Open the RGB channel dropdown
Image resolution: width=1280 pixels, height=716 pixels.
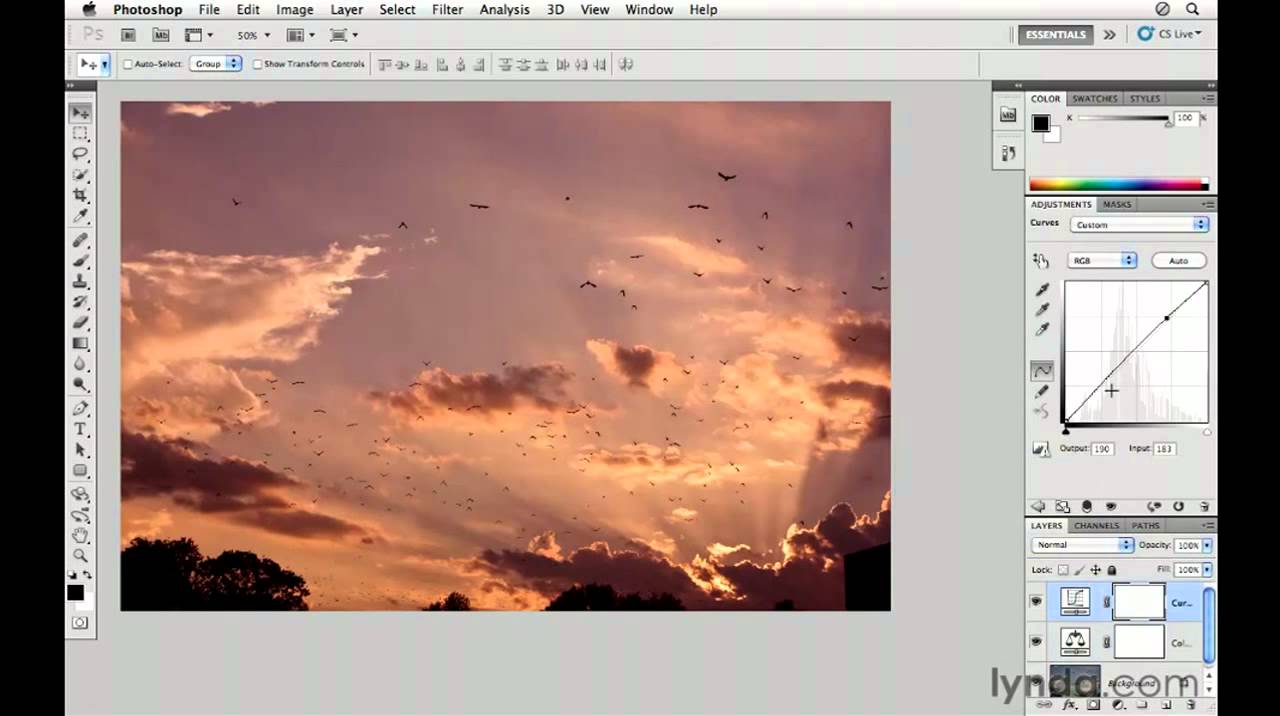[x=1103, y=260]
